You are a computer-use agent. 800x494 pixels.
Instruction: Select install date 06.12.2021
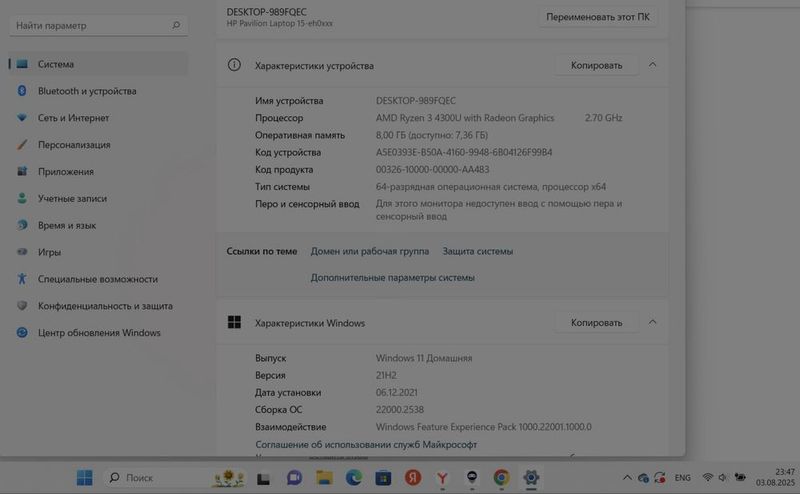click(x=396, y=392)
